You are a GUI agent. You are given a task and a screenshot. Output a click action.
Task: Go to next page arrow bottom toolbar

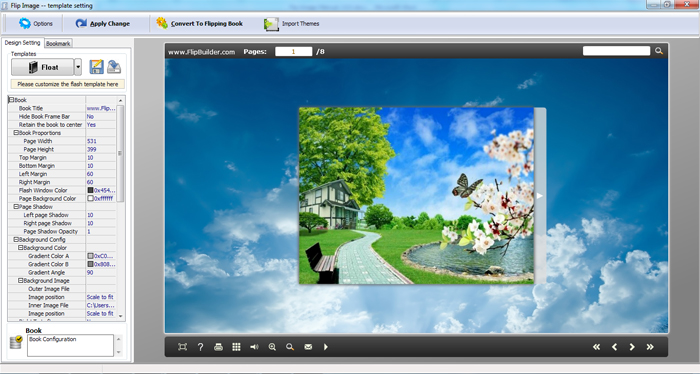point(632,347)
